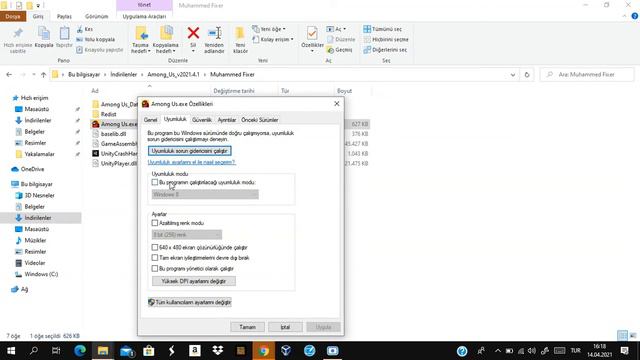Click Tüm kullanıcıların ayarlarını değiştir

tap(190, 302)
